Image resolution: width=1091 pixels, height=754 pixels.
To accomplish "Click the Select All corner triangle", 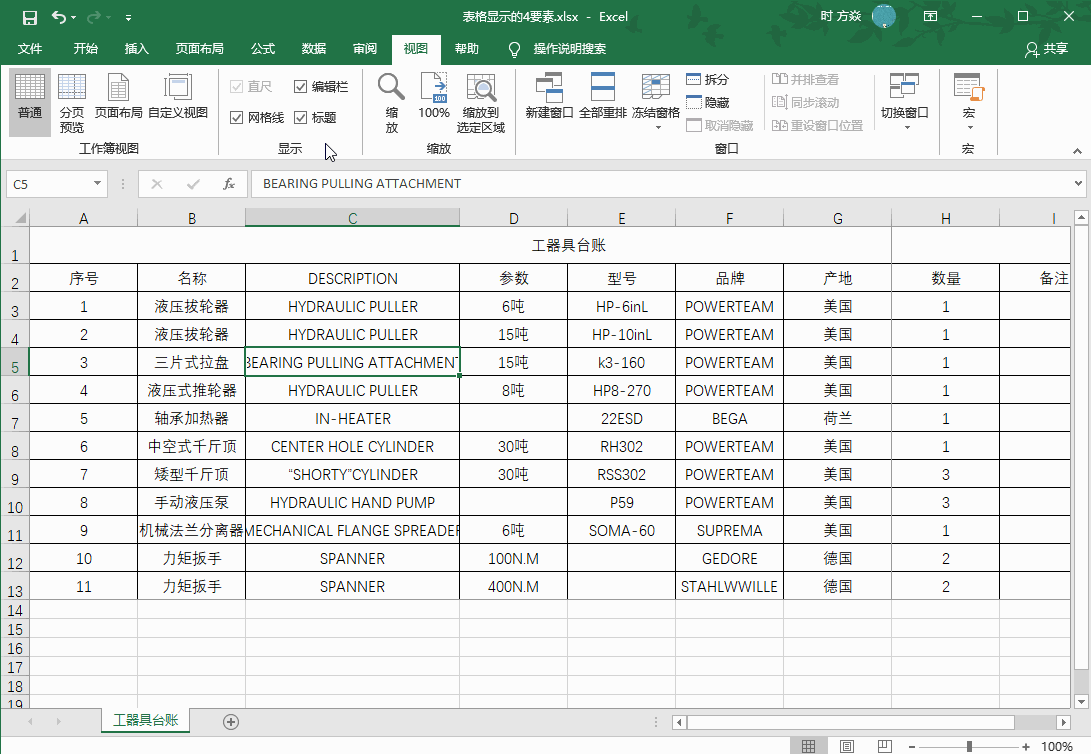I will coord(19,218).
